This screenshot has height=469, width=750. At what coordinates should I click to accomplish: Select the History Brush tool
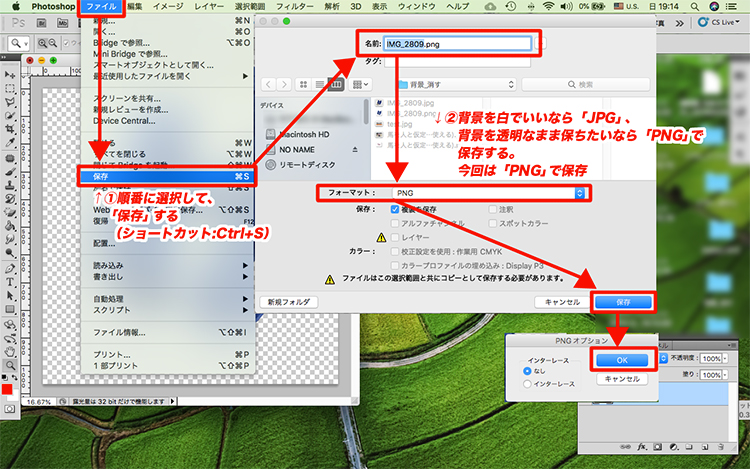10,198
